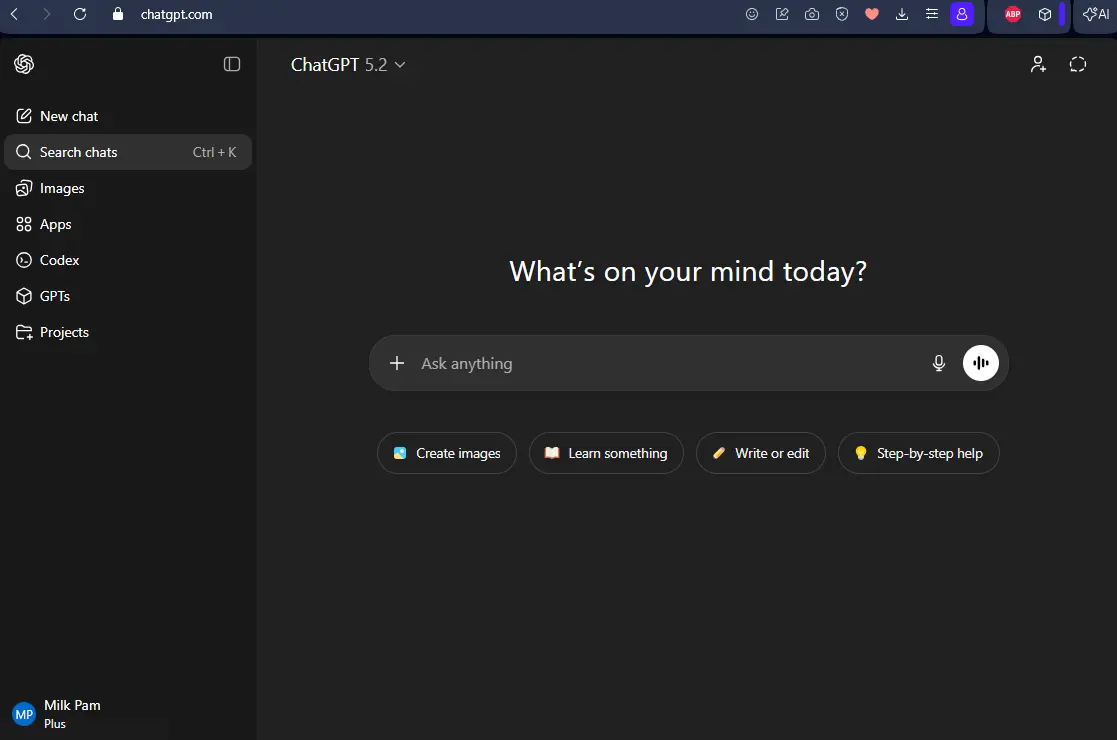Click the ChatGPT logo icon in sidebar
The height and width of the screenshot is (740, 1117).
[24, 64]
